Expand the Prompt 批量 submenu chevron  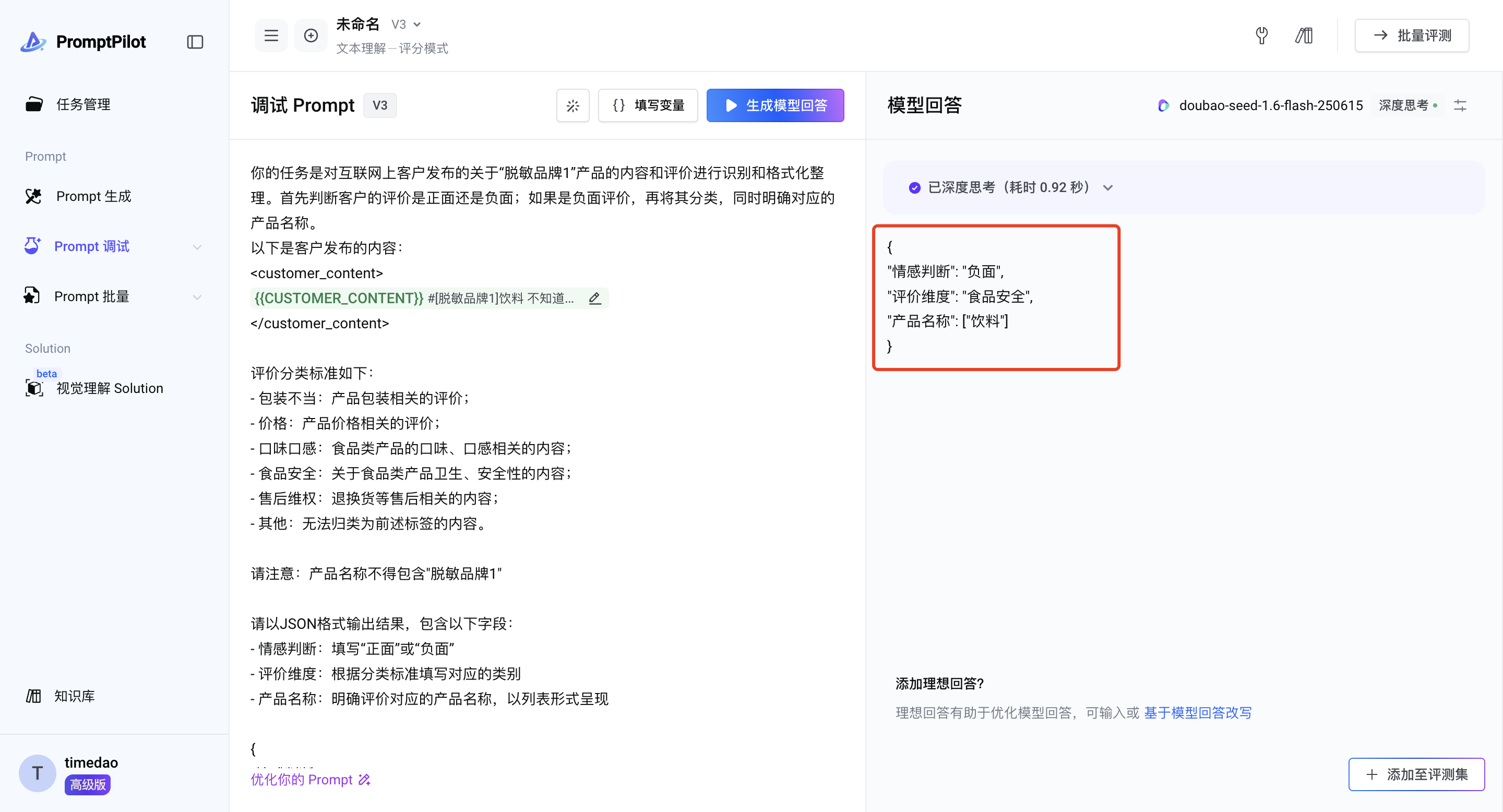pos(197,297)
